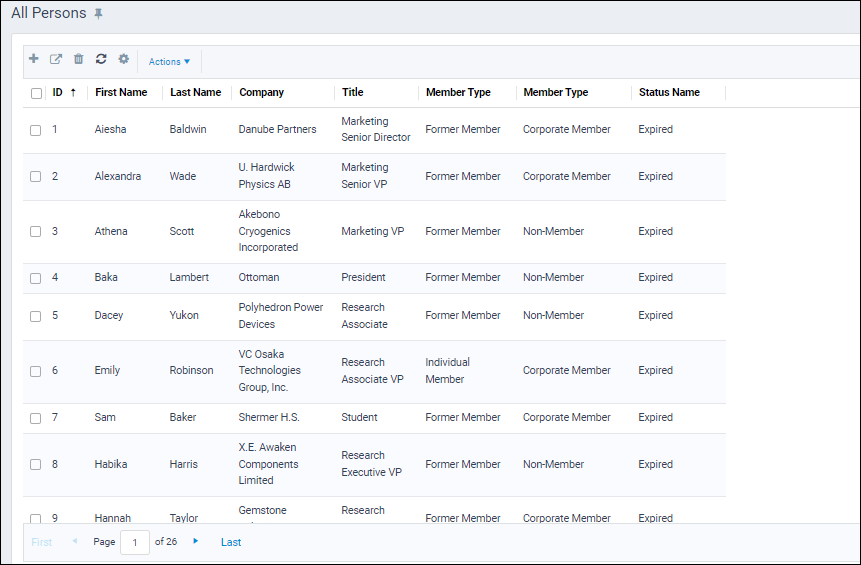
Task: Click the 'Danube Partners' company cell
Action: tap(277, 129)
